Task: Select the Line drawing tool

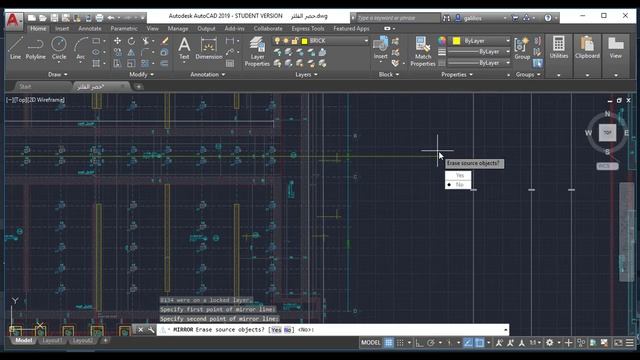Action: point(16,48)
